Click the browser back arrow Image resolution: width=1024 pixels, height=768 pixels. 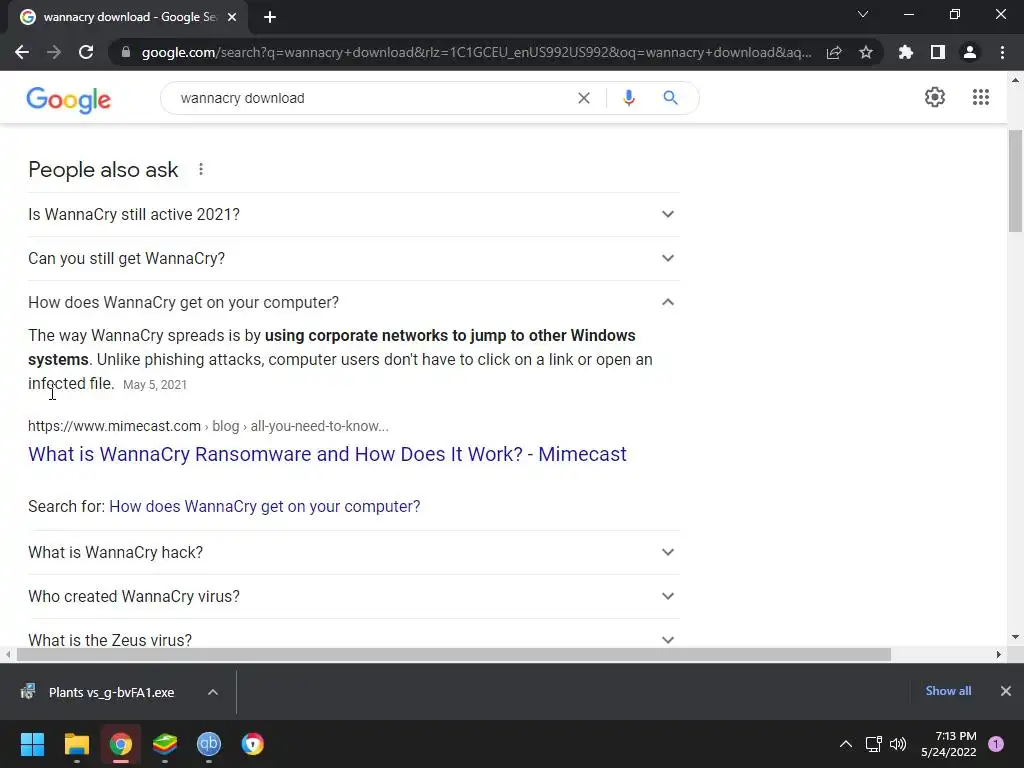pyautogui.click(x=22, y=52)
